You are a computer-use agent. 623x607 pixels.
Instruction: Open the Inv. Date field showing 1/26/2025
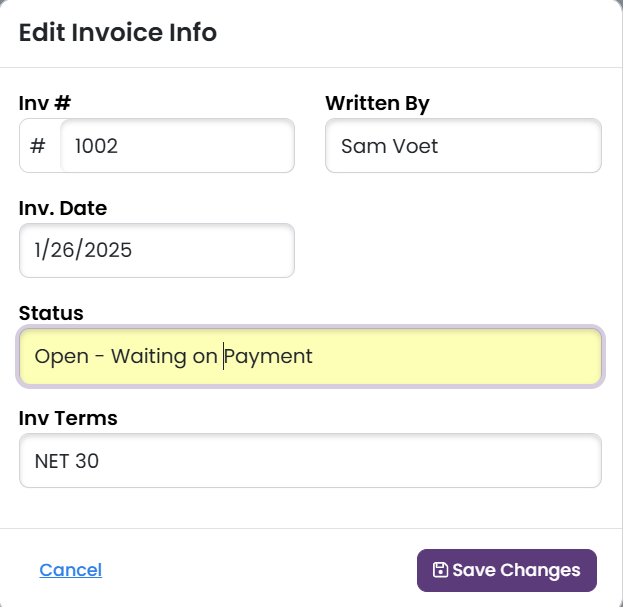(157, 250)
